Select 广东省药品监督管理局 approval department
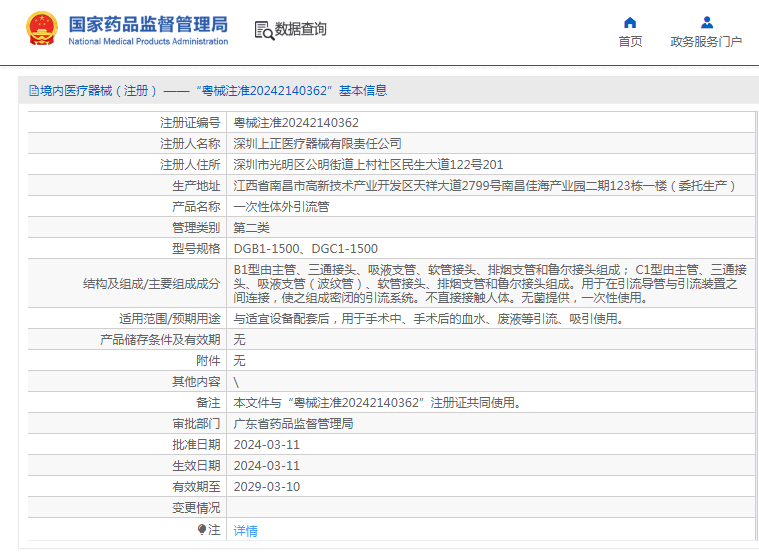Screen dimensions: 759x553 (293, 424)
